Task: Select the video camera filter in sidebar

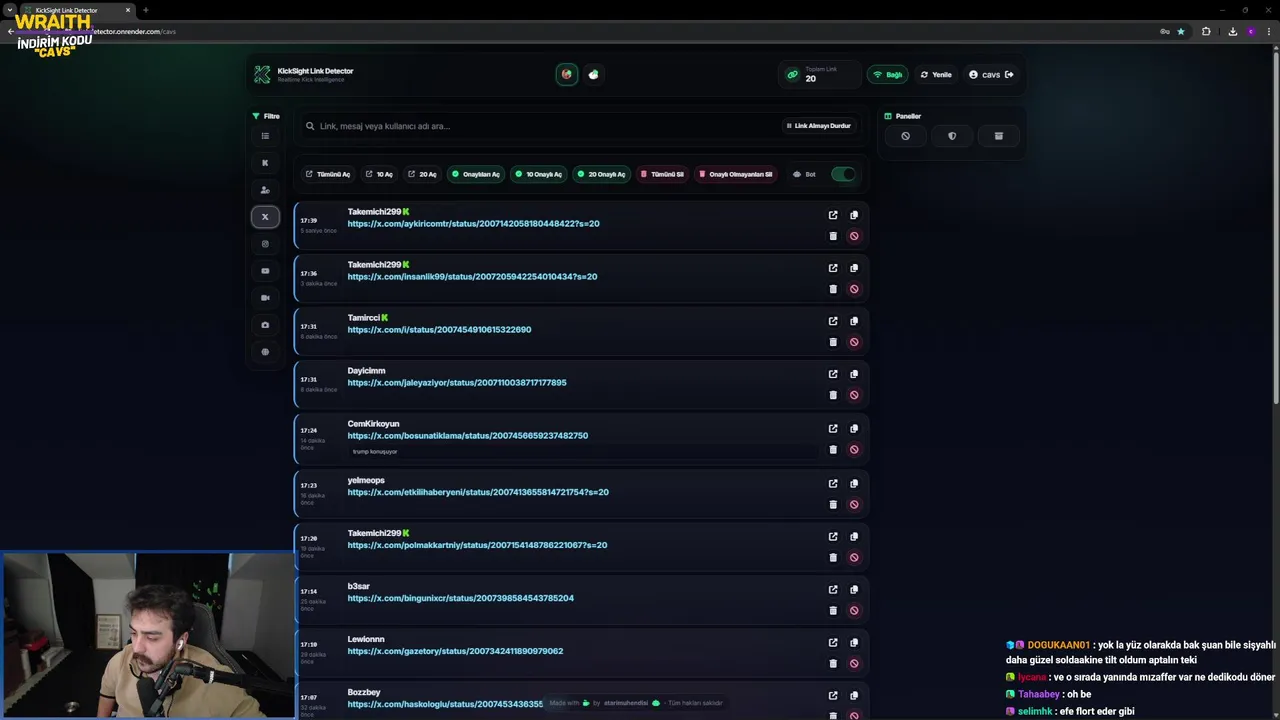Action: coord(265,298)
